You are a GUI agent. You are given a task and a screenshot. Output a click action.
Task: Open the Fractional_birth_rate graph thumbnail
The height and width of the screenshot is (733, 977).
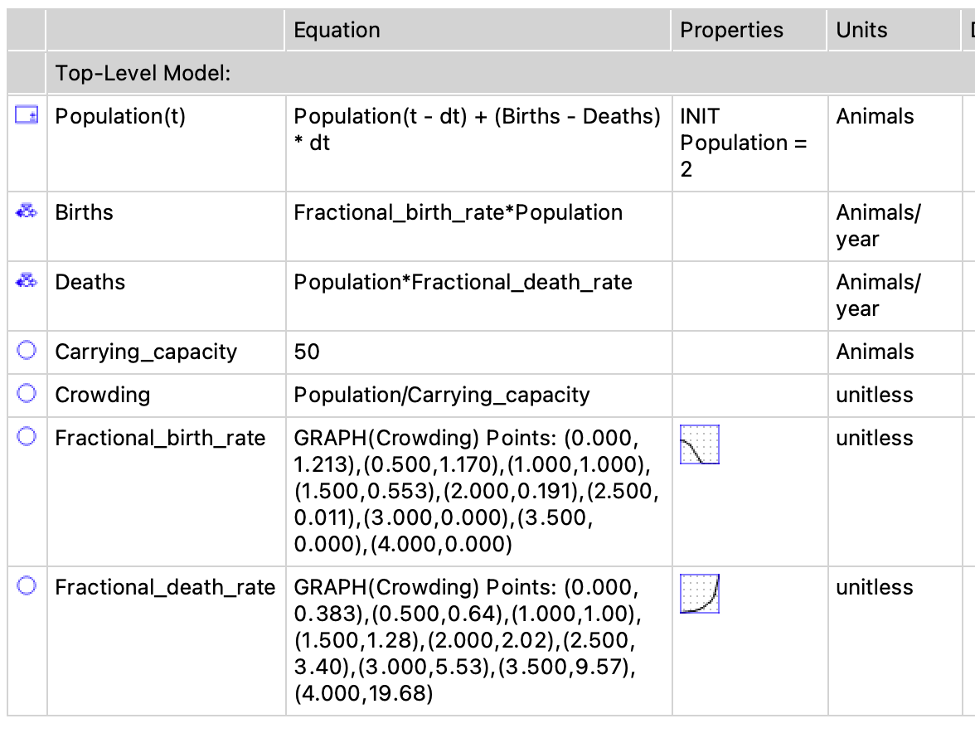click(x=700, y=444)
